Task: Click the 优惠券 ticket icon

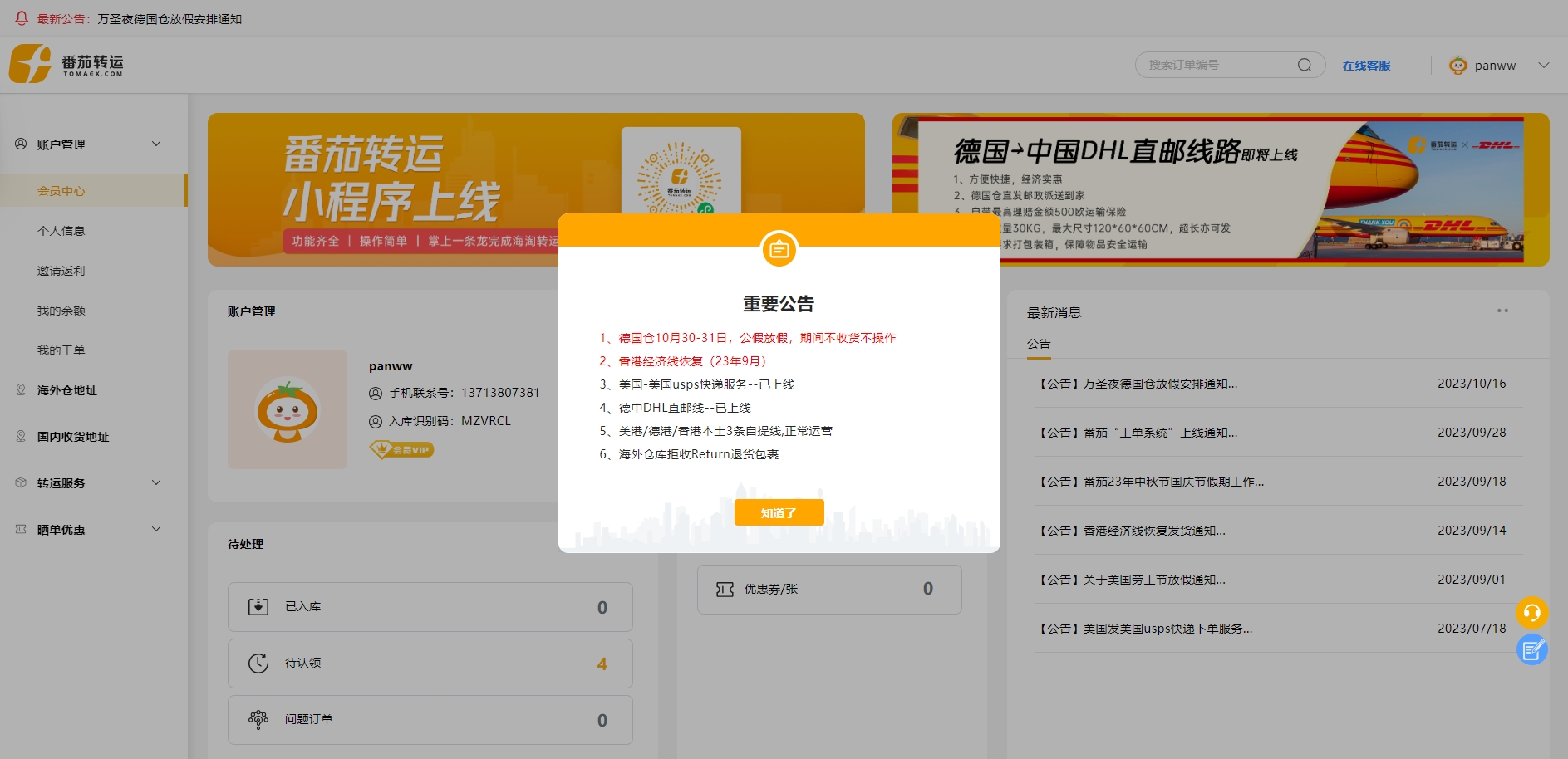Action: 725,590
